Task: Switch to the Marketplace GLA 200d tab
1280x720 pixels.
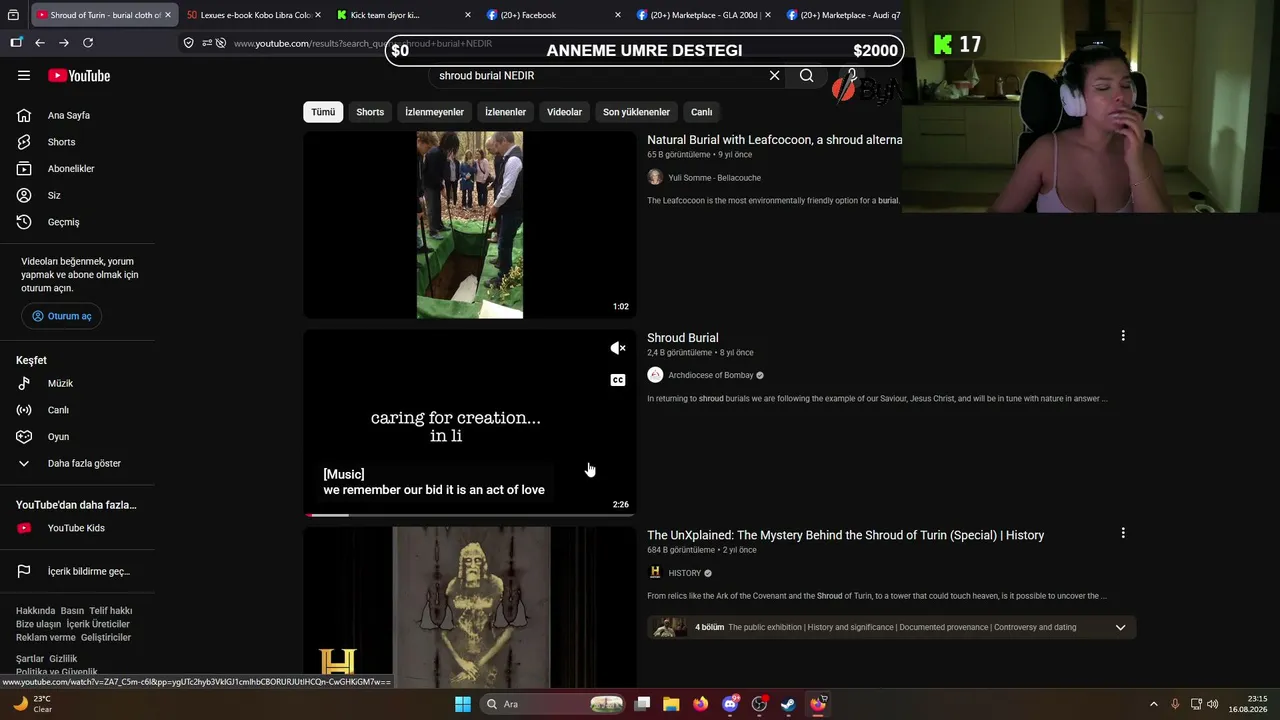Action: pos(698,15)
